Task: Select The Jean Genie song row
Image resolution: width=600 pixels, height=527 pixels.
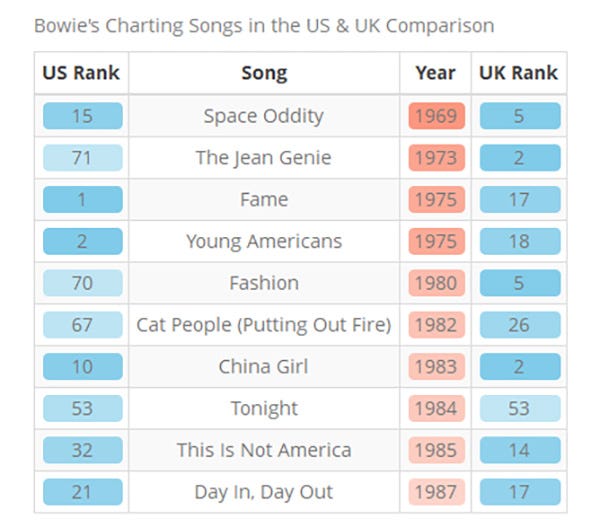Action: click(264, 158)
